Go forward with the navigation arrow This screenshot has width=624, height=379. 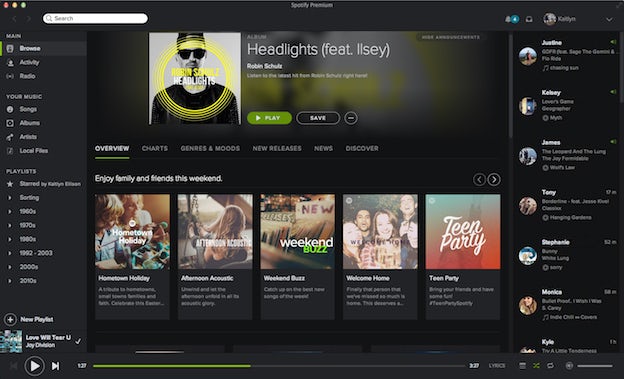[x=28, y=19]
